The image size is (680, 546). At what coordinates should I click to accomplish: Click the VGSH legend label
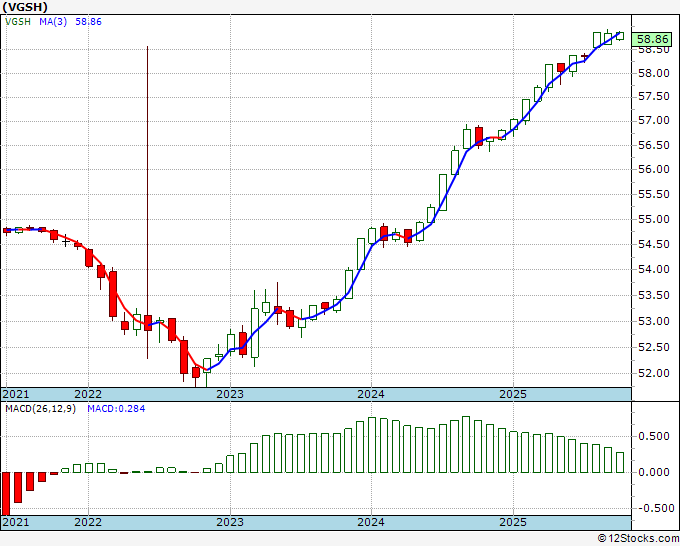point(18,22)
